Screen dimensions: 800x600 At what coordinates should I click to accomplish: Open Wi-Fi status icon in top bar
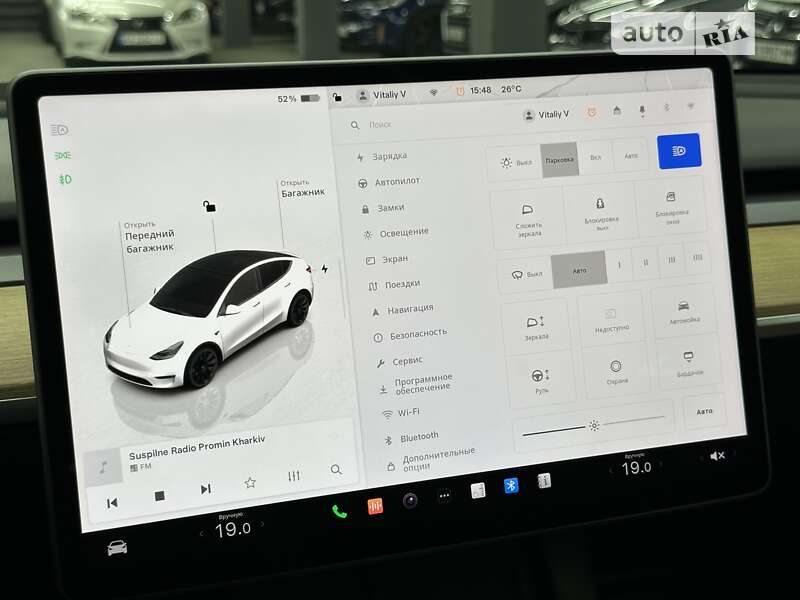point(434,92)
